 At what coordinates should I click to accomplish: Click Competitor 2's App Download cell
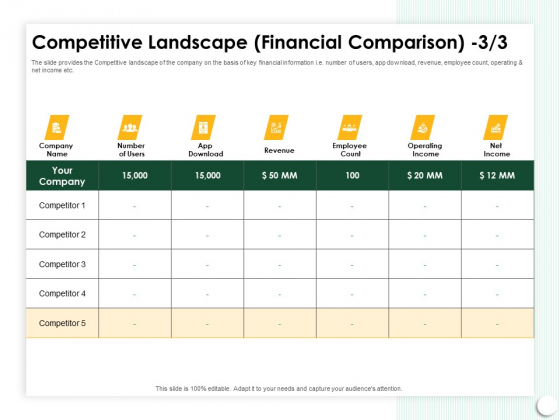(208, 235)
